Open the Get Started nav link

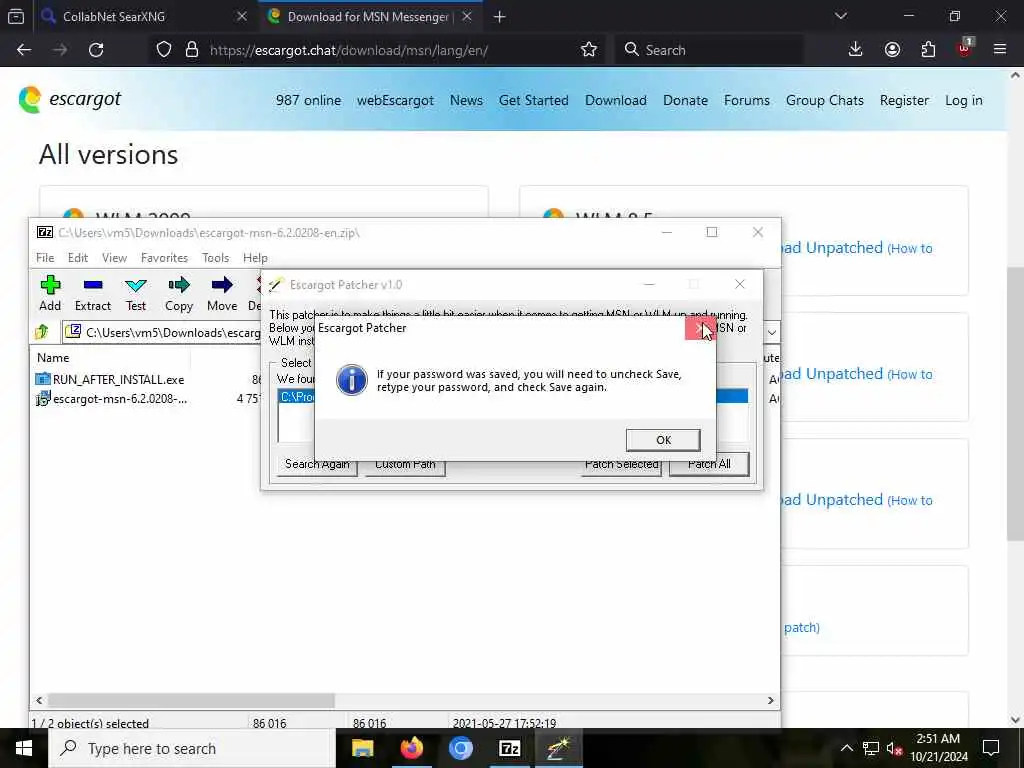point(534,101)
